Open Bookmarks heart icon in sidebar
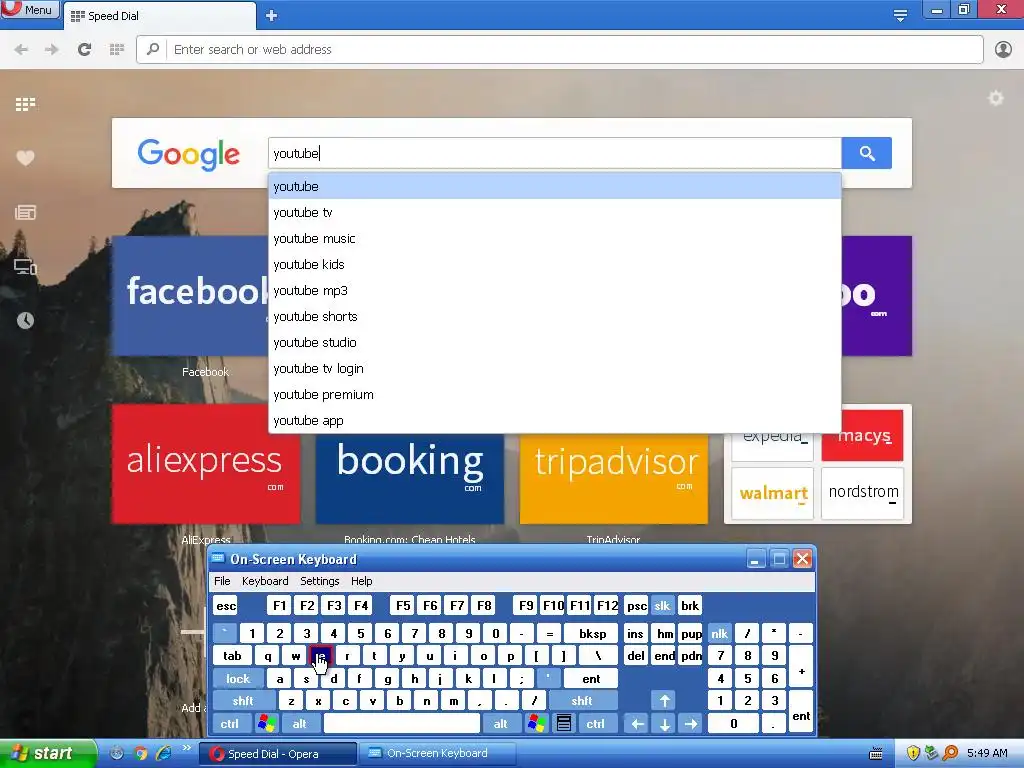The width and height of the screenshot is (1024, 768). coord(25,158)
